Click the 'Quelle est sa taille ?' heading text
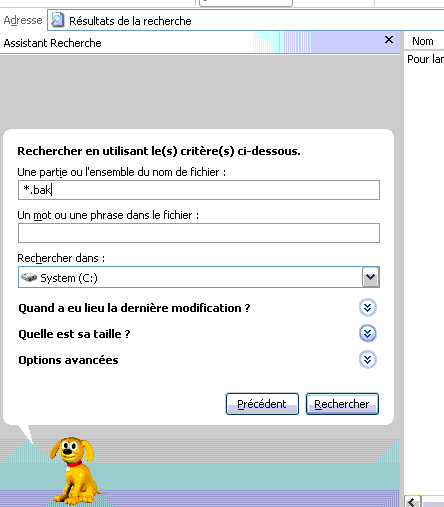Screen dimensions: 444x507 pyautogui.click(x=74, y=334)
